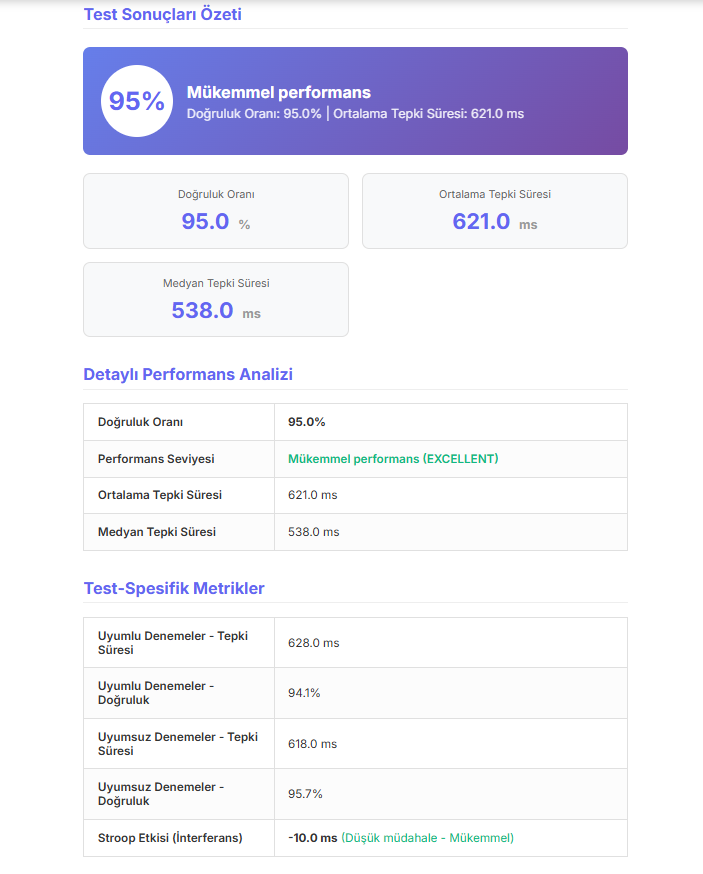This screenshot has width=703, height=874.
Task: Click the "Mükemmel performans" banner title
Action: click(x=279, y=92)
